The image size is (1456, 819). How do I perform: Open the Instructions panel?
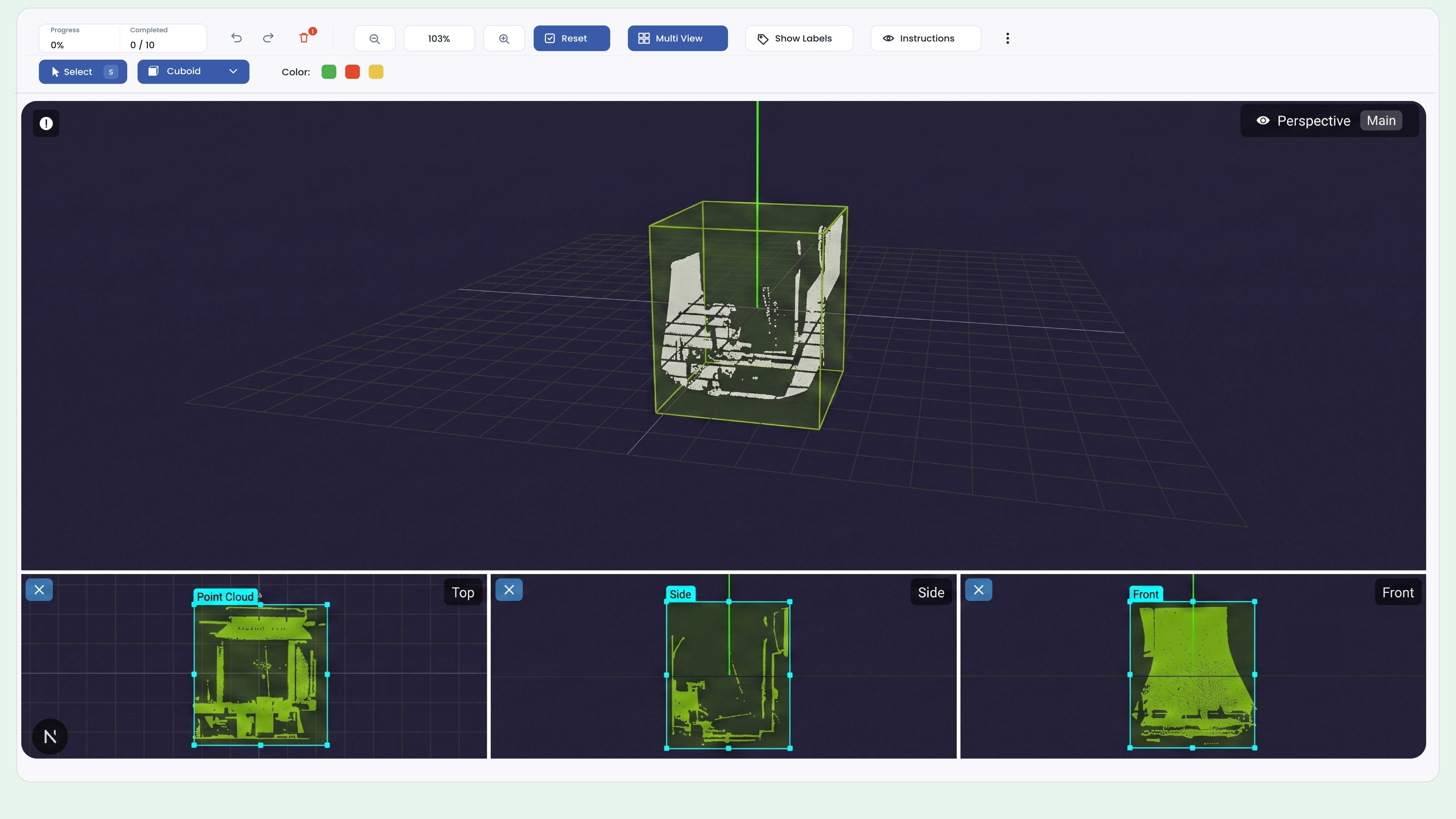pos(926,38)
